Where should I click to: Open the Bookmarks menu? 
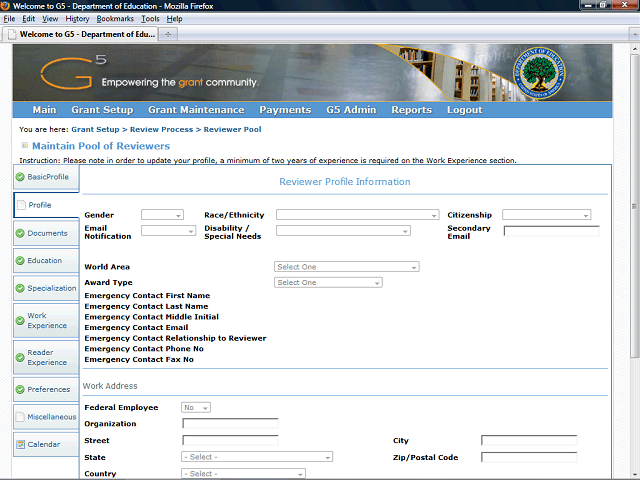(x=115, y=19)
